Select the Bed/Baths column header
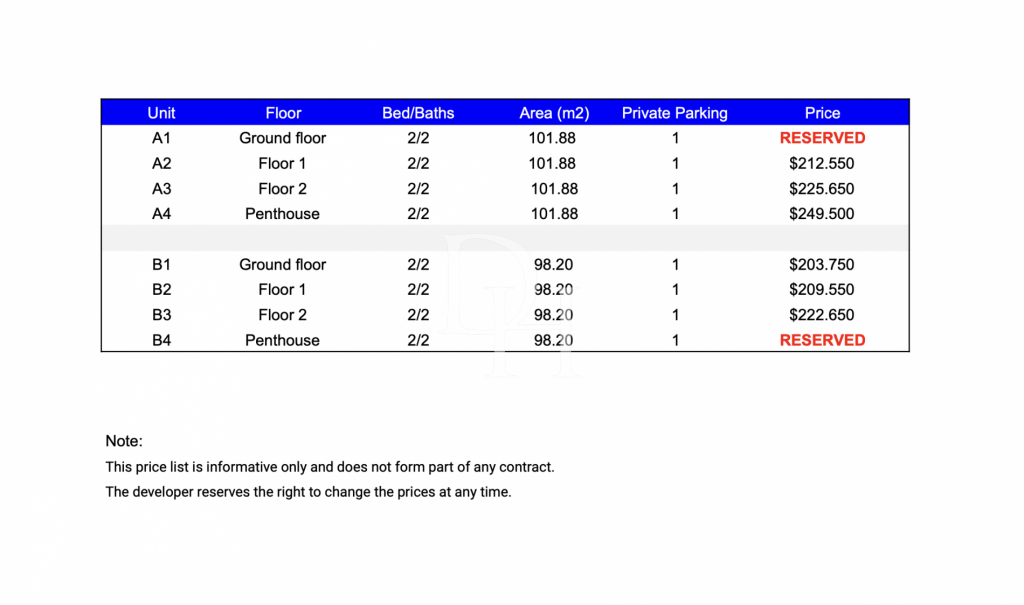Screen dimensions: 1024x605 [x=418, y=113]
